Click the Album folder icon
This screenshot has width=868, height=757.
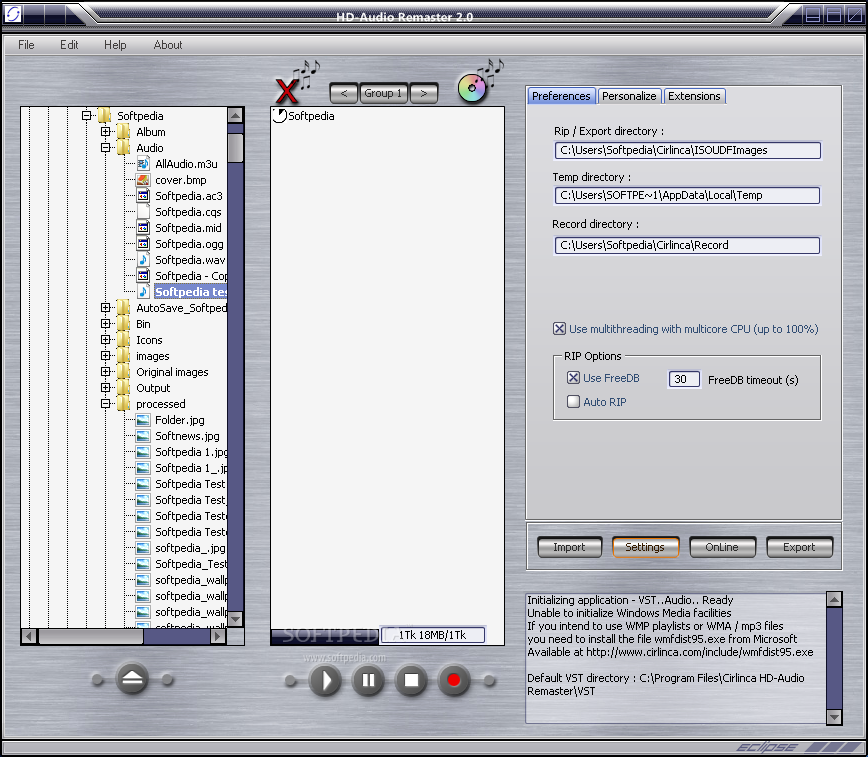(x=123, y=132)
